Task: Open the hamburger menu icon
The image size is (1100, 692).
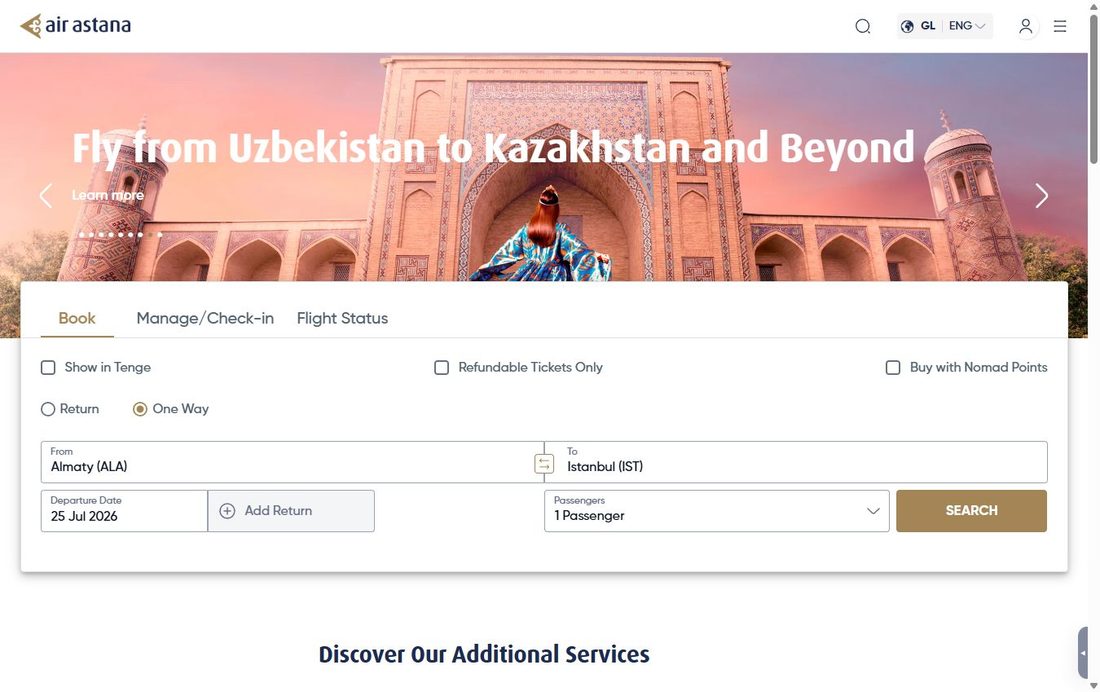Action: (x=1060, y=27)
